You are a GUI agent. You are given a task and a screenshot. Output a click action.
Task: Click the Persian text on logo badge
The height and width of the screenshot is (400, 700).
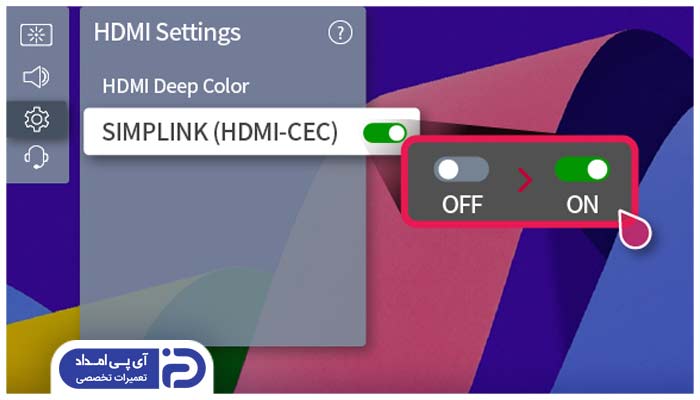click(x=111, y=369)
